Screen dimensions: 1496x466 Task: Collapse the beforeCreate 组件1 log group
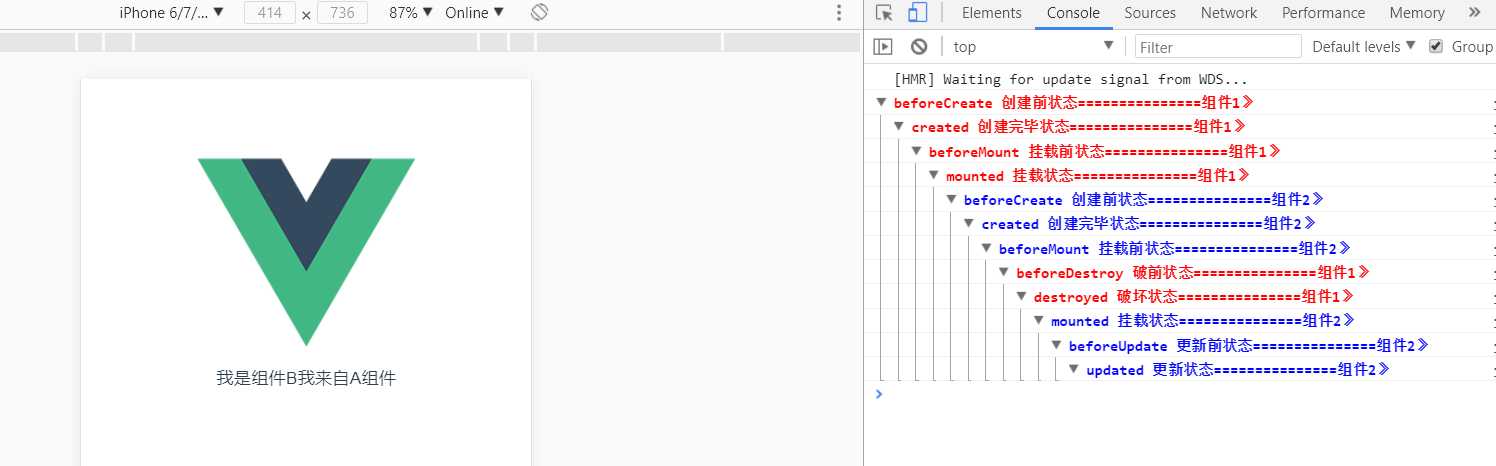pyautogui.click(x=881, y=102)
